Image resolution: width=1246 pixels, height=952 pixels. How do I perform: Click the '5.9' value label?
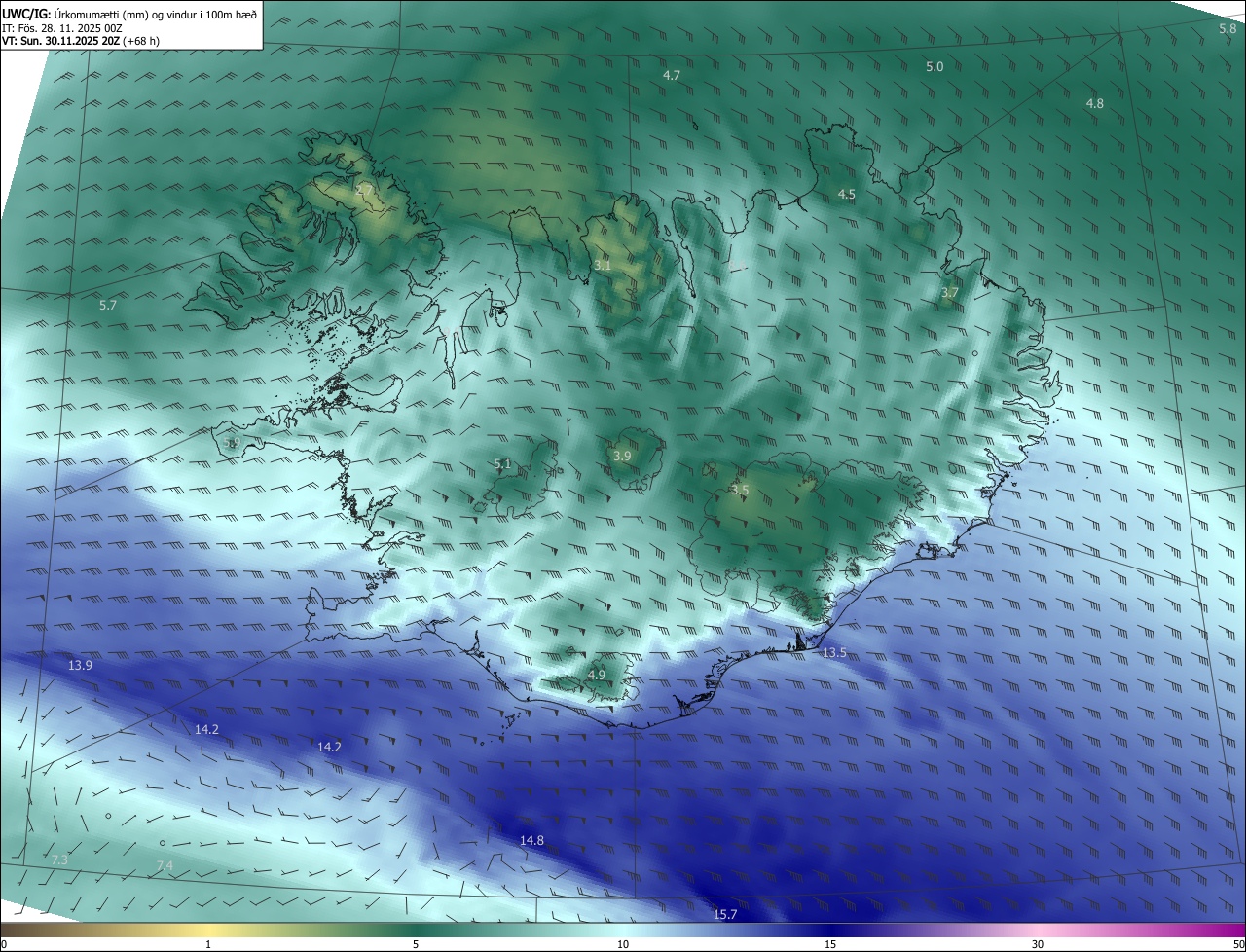click(232, 442)
